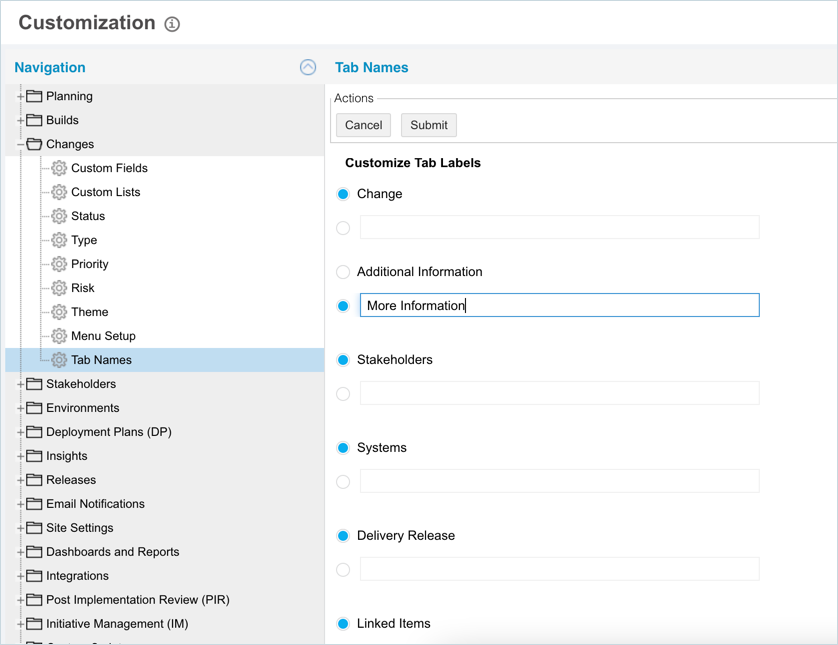Click the empty custom field under Systems
The image size is (838, 645).
559,482
